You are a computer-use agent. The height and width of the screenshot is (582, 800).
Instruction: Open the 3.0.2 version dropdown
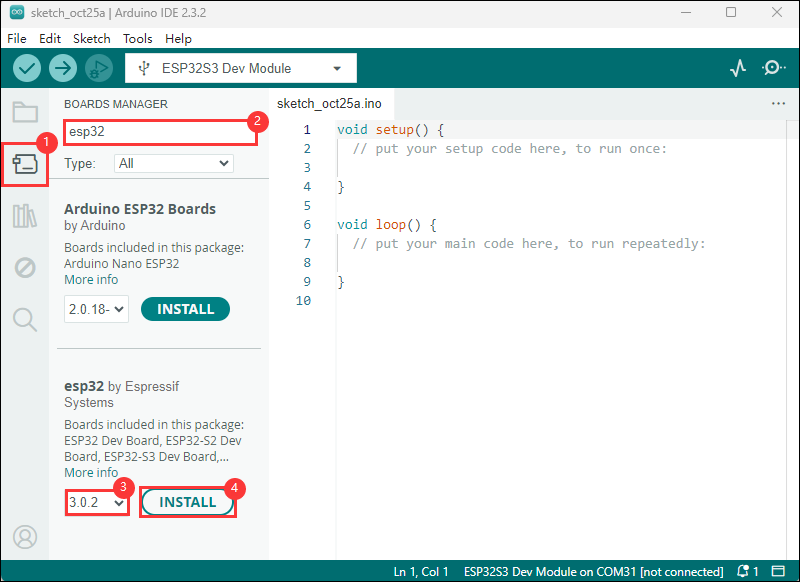coord(97,502)
